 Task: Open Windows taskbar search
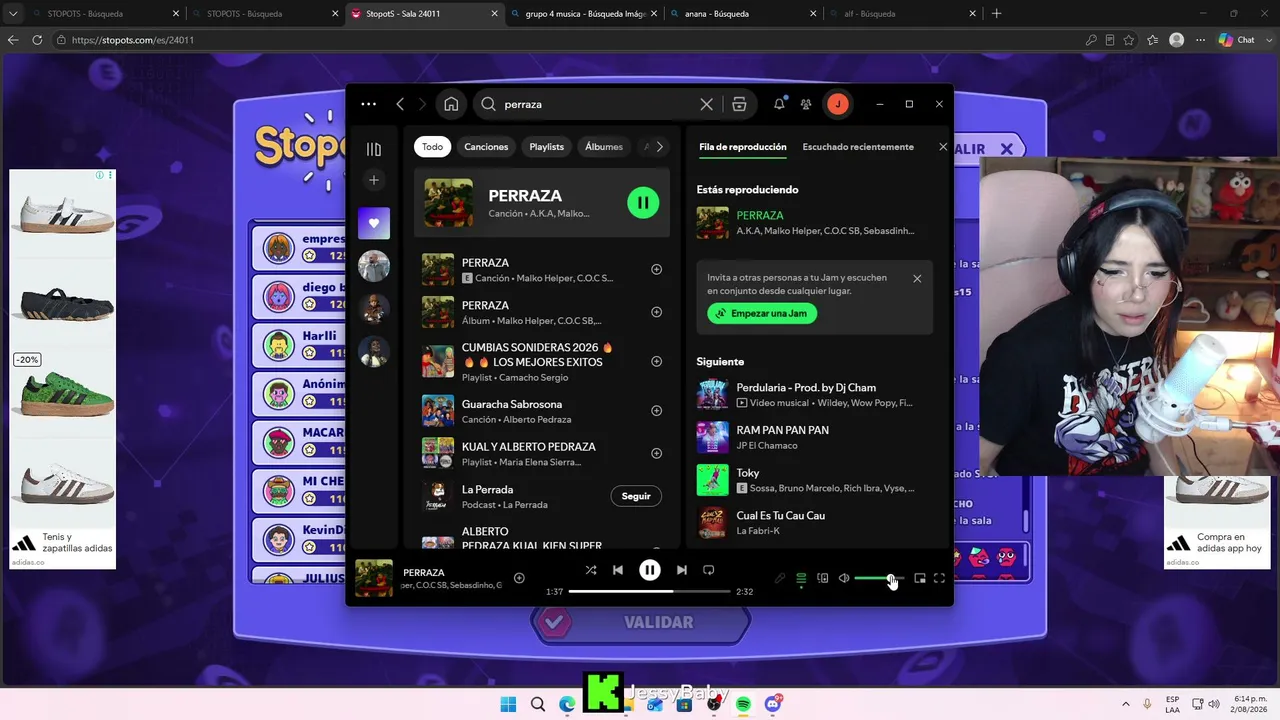tap(538, 704)
